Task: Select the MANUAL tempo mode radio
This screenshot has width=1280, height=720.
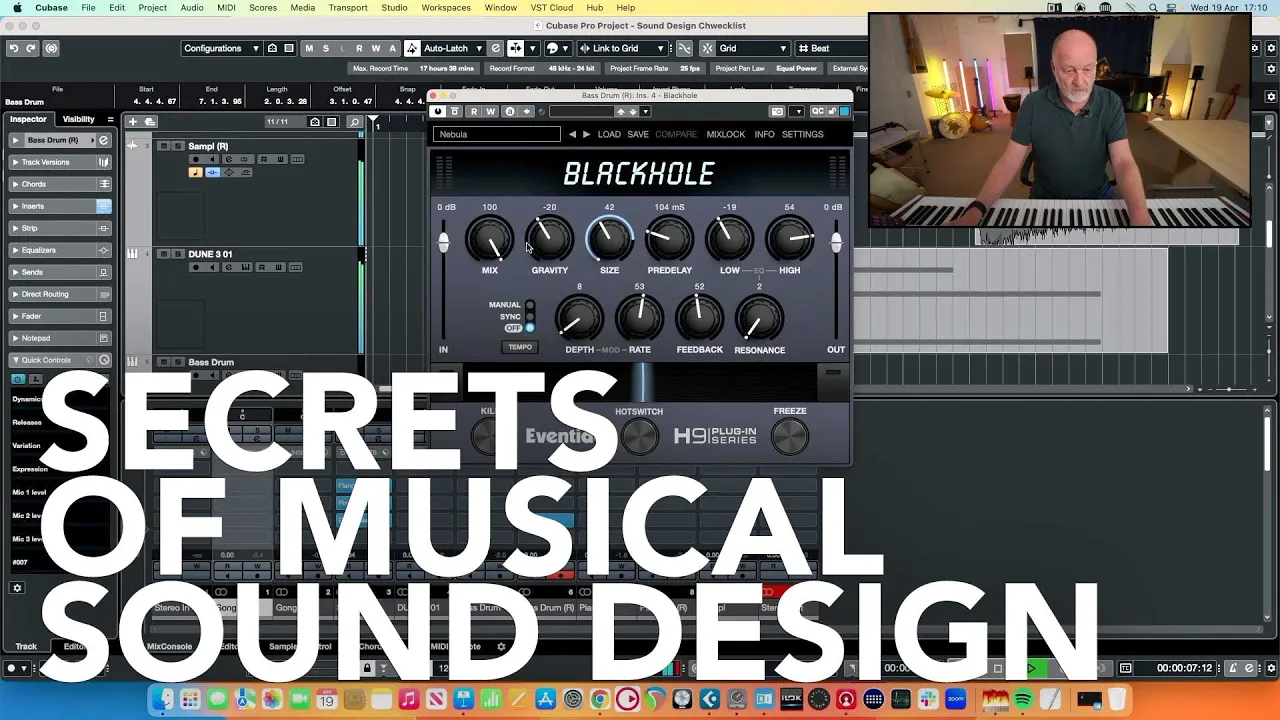Action: pos(530,305)
